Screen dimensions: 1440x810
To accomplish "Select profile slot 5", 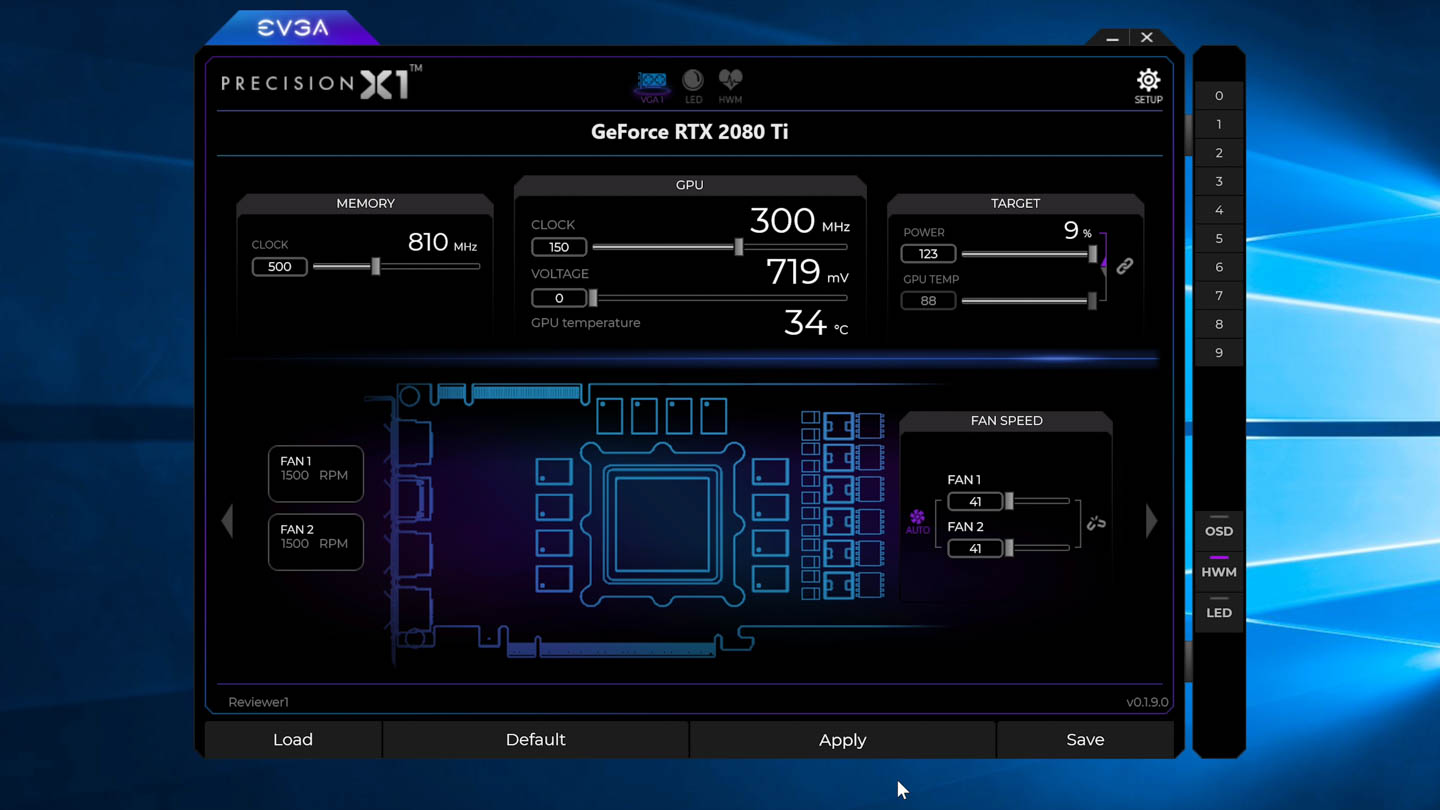I will (x=1219, y=239).
